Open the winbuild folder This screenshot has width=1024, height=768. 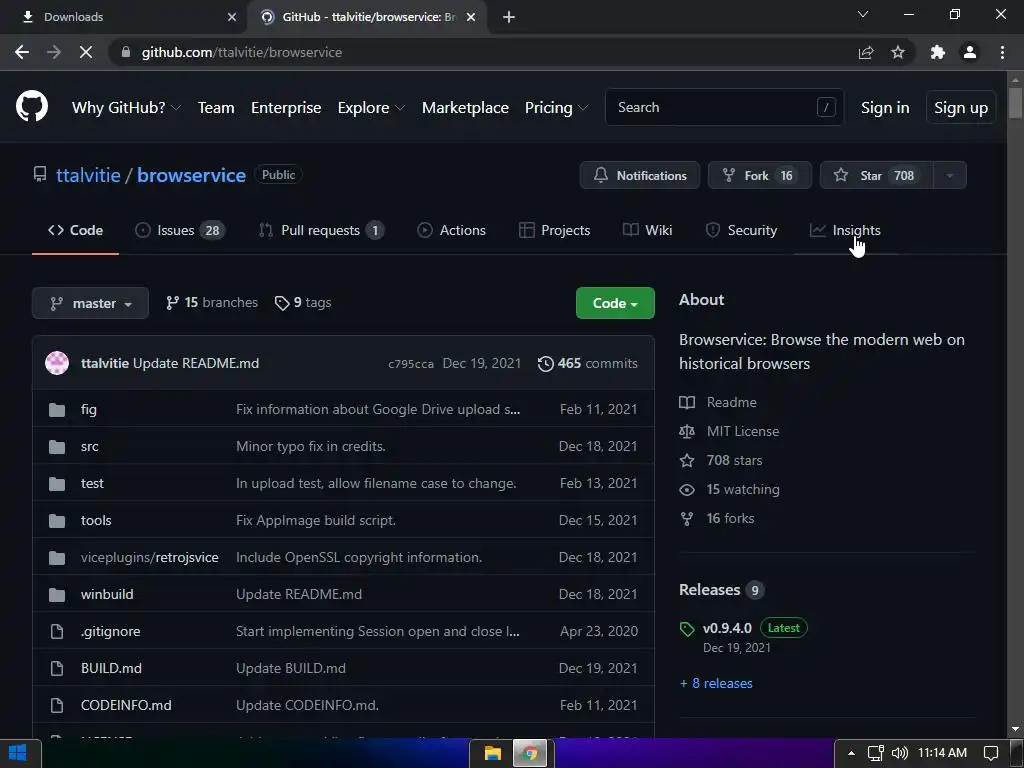(107, 595)
